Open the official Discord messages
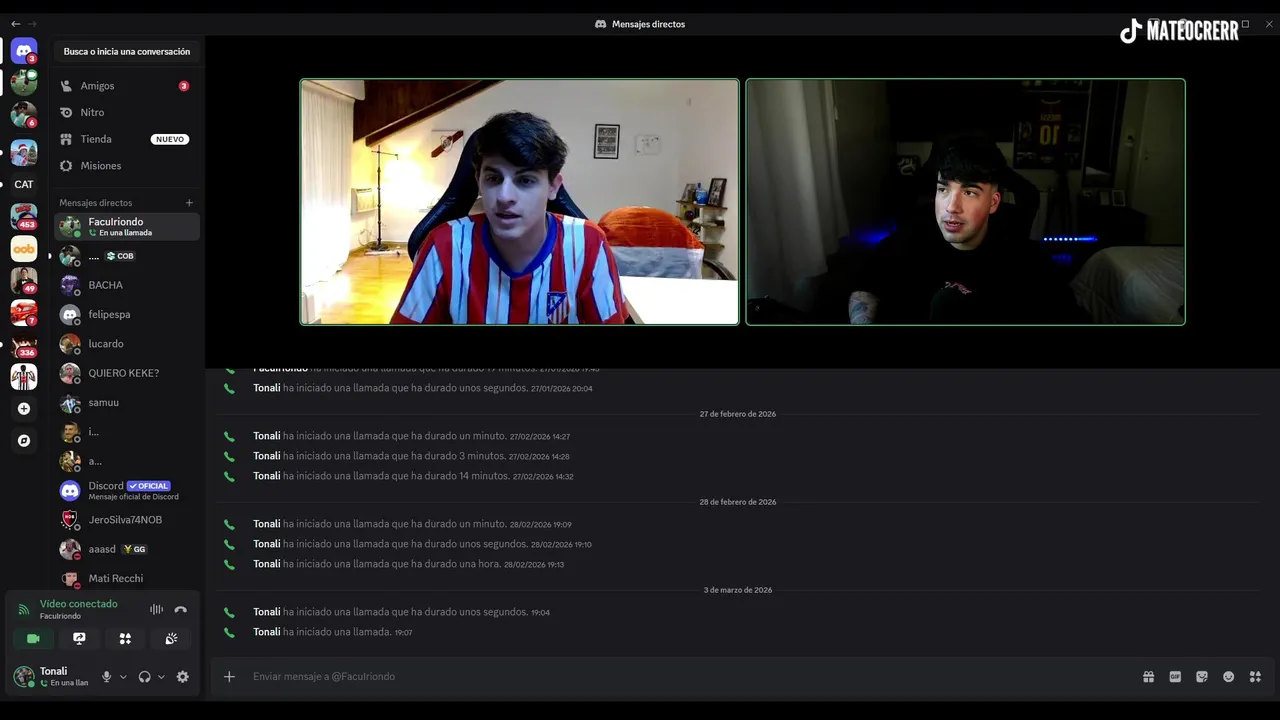The image size is (1280, 720). click(126, 490)
